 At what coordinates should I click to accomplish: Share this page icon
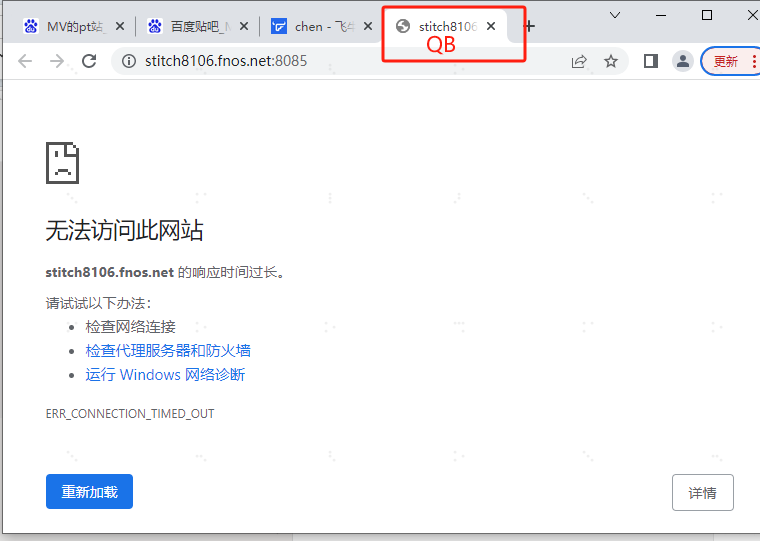[579, 62]
